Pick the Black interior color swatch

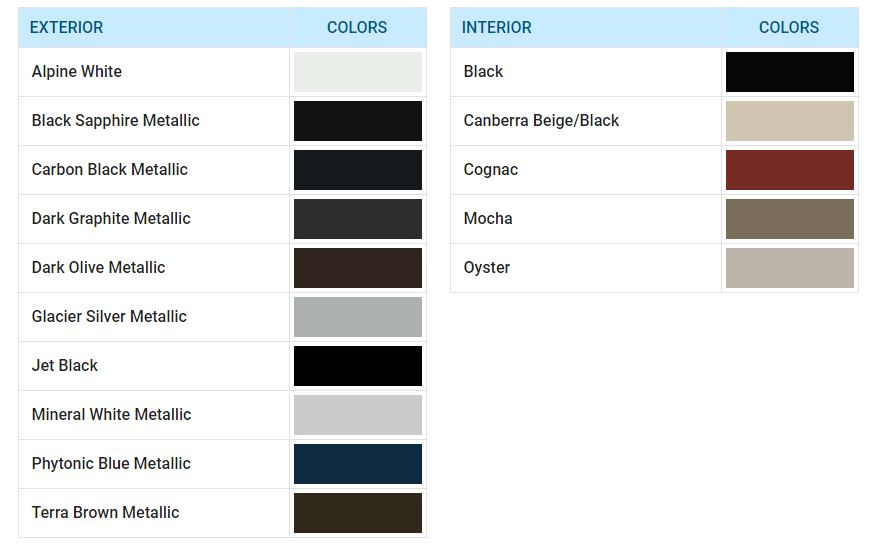coord(789,72)
